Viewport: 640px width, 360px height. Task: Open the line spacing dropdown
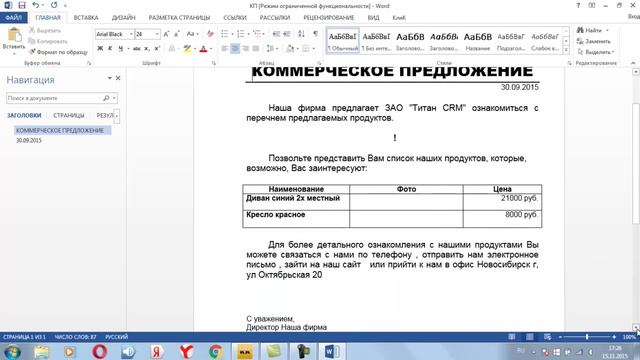click(272, 49)
